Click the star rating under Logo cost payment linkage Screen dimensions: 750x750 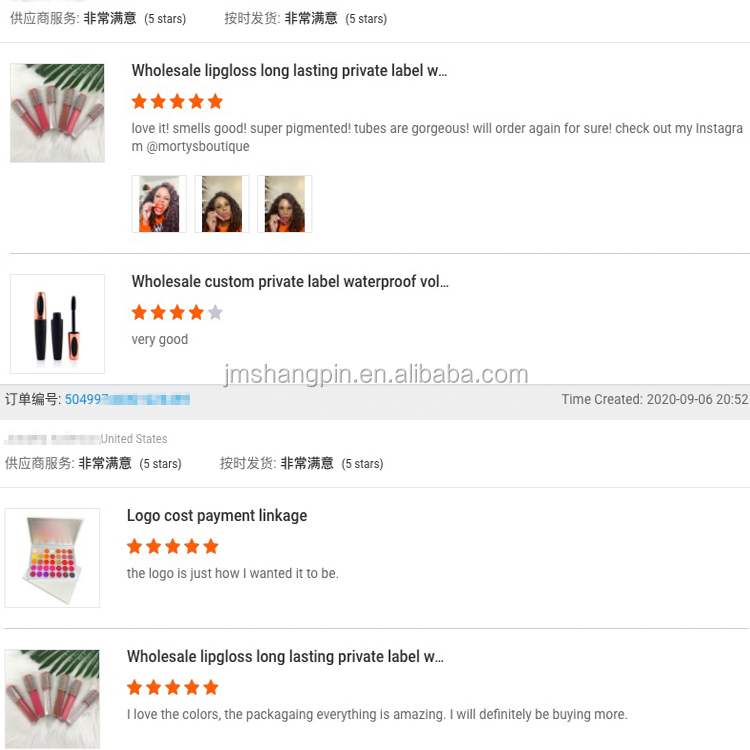click(173, 546)
